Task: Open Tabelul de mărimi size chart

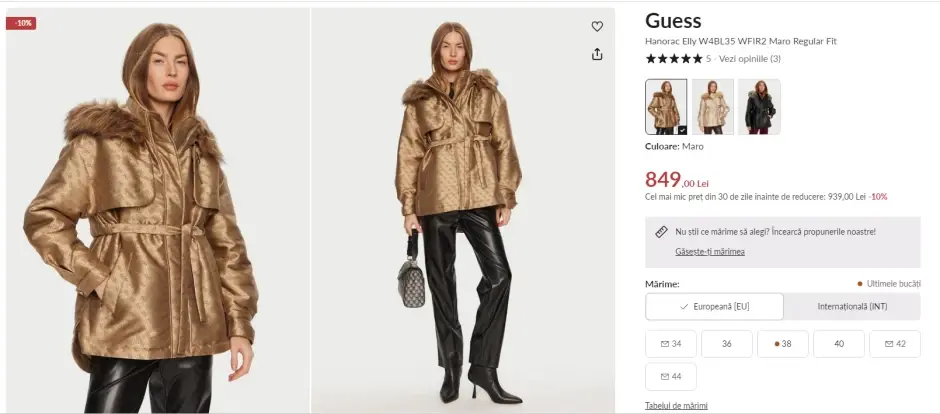Action: (676, 406)
